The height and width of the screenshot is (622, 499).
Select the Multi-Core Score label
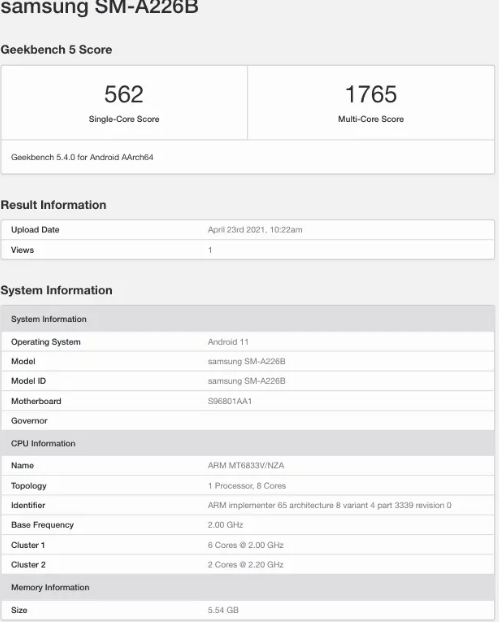[370, 119]
